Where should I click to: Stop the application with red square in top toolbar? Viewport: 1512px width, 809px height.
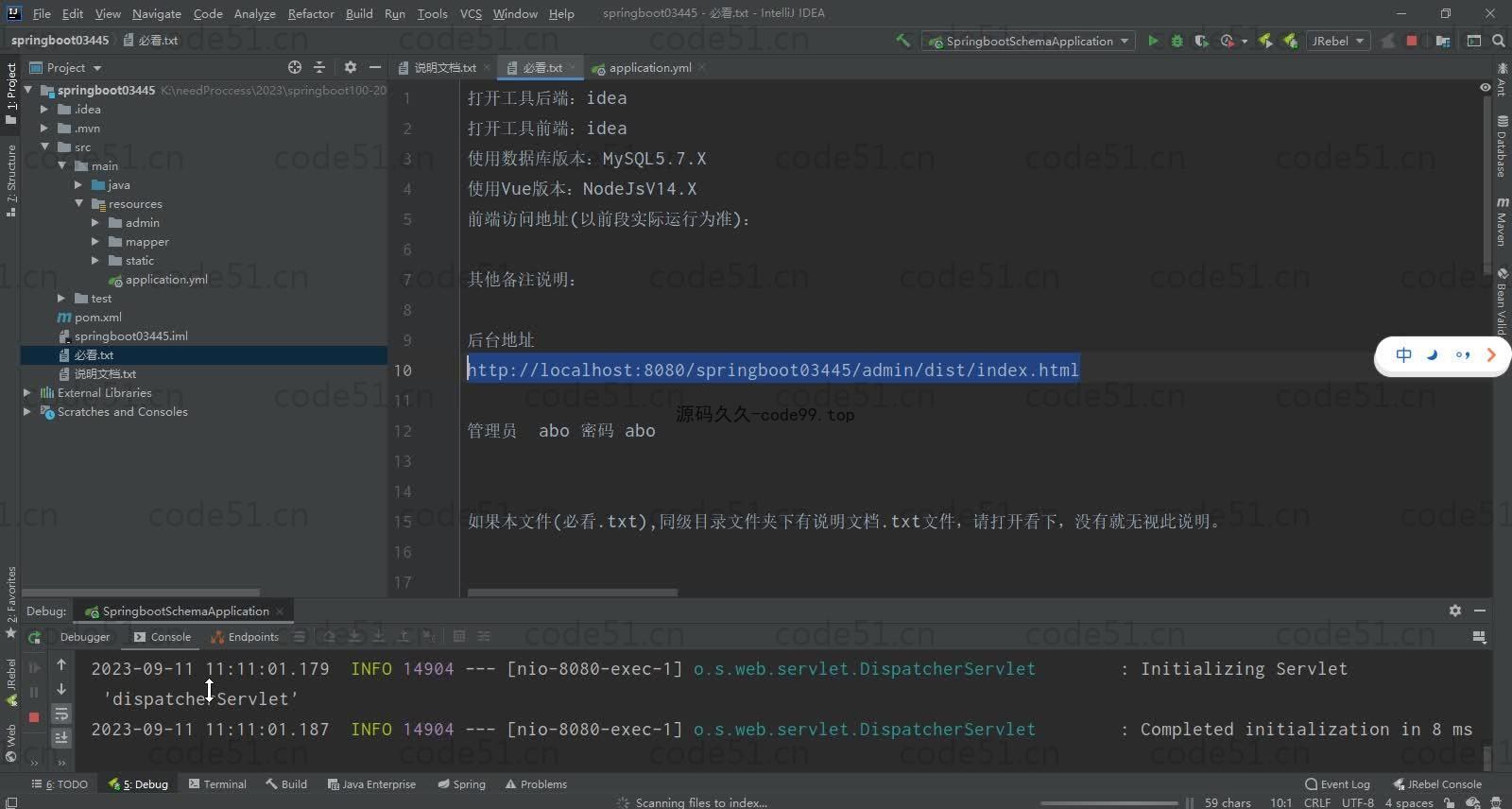[x=1412, y=41]
